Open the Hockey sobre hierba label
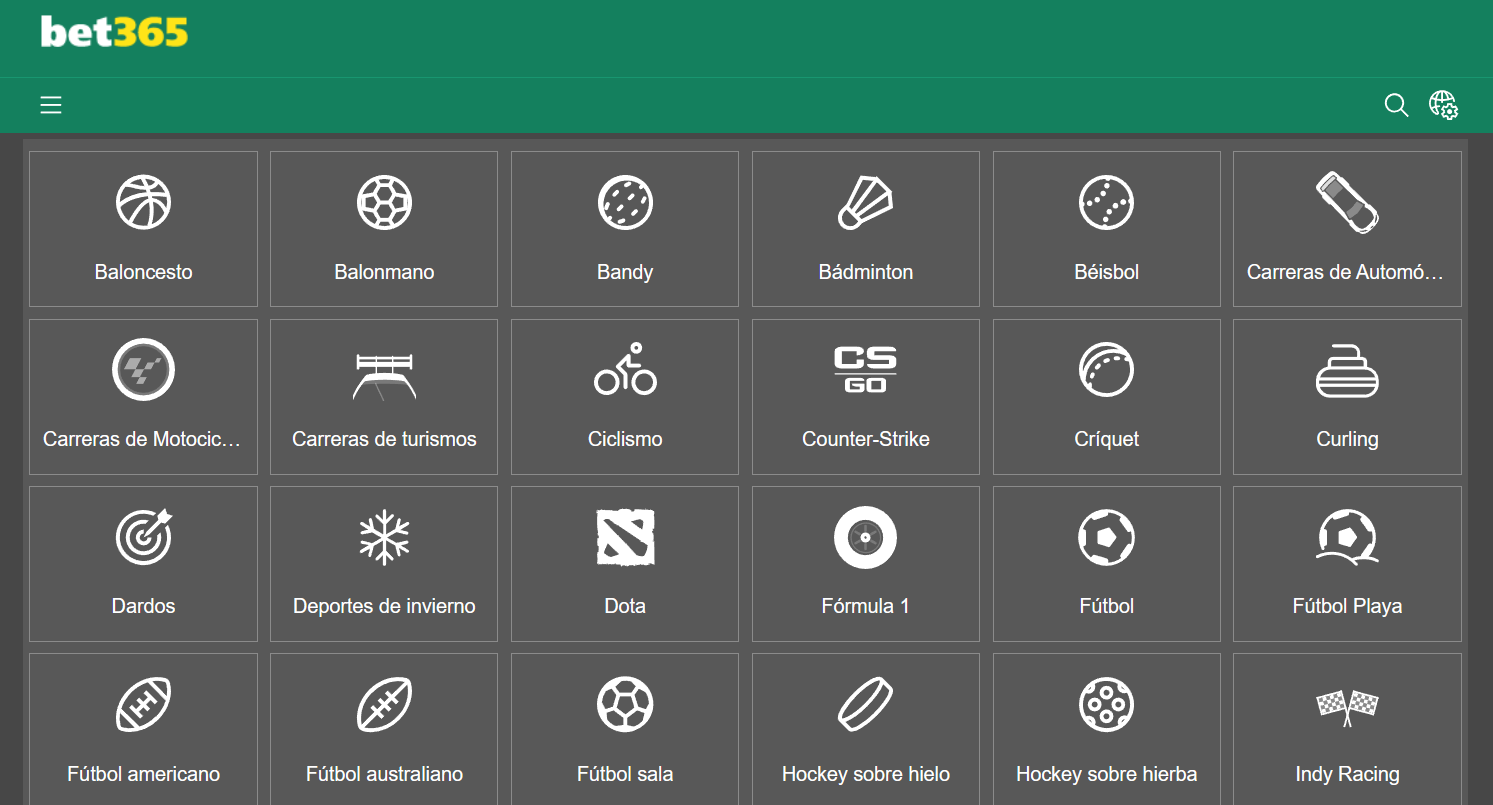The width and height of the screenshot is (1493, 805). (1107, 774)
